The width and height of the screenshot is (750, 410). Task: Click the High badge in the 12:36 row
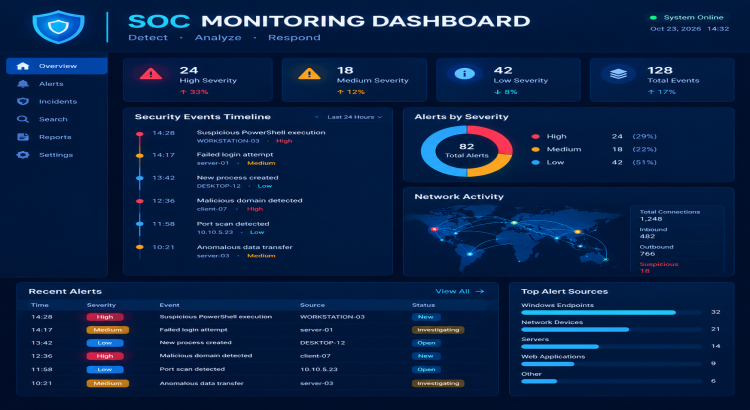105,356
